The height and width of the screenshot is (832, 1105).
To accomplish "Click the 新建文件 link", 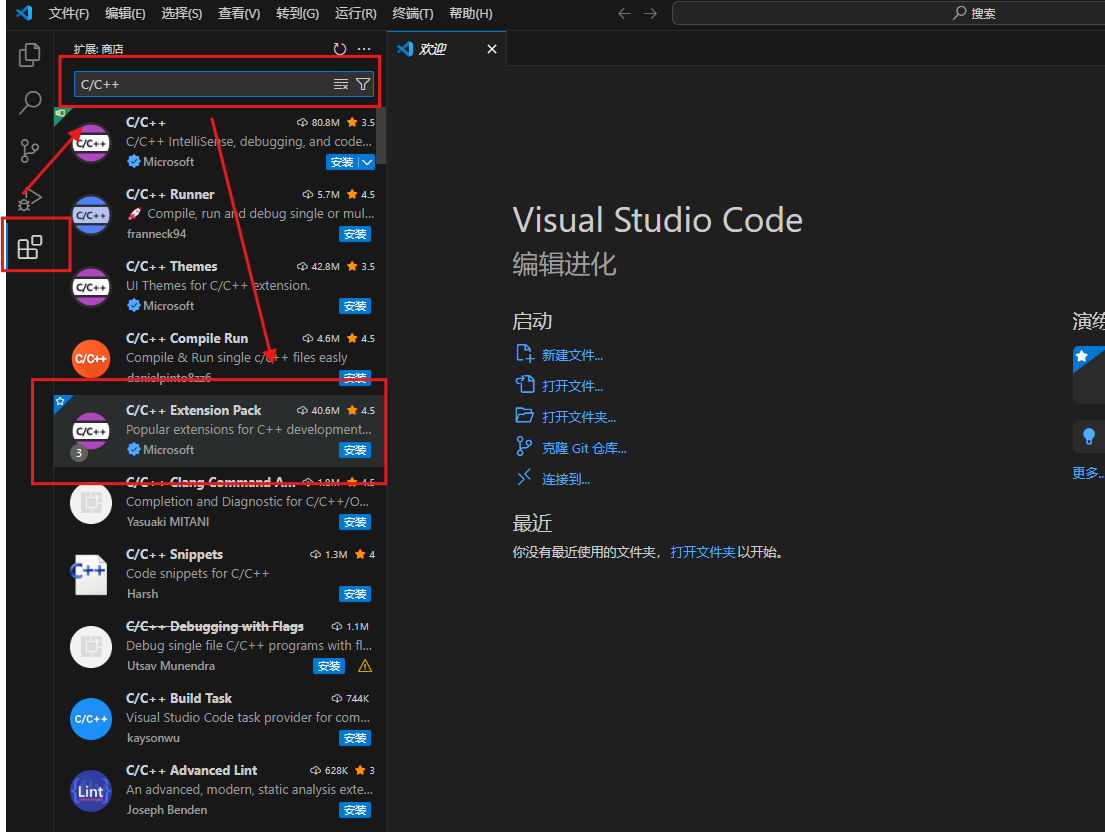I will [572, 355].
